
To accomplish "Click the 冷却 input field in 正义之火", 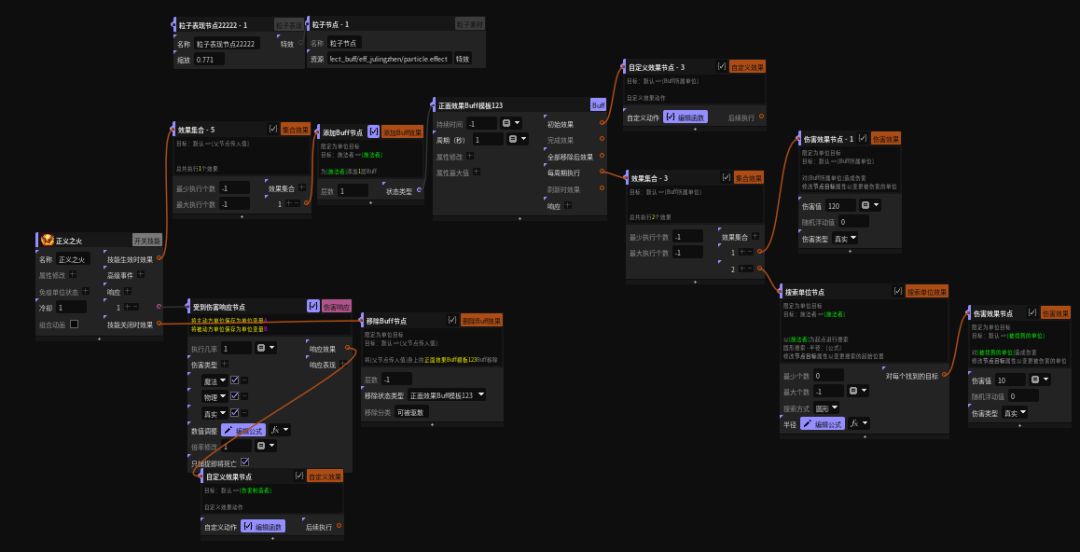I will click(x=71, y=307).
